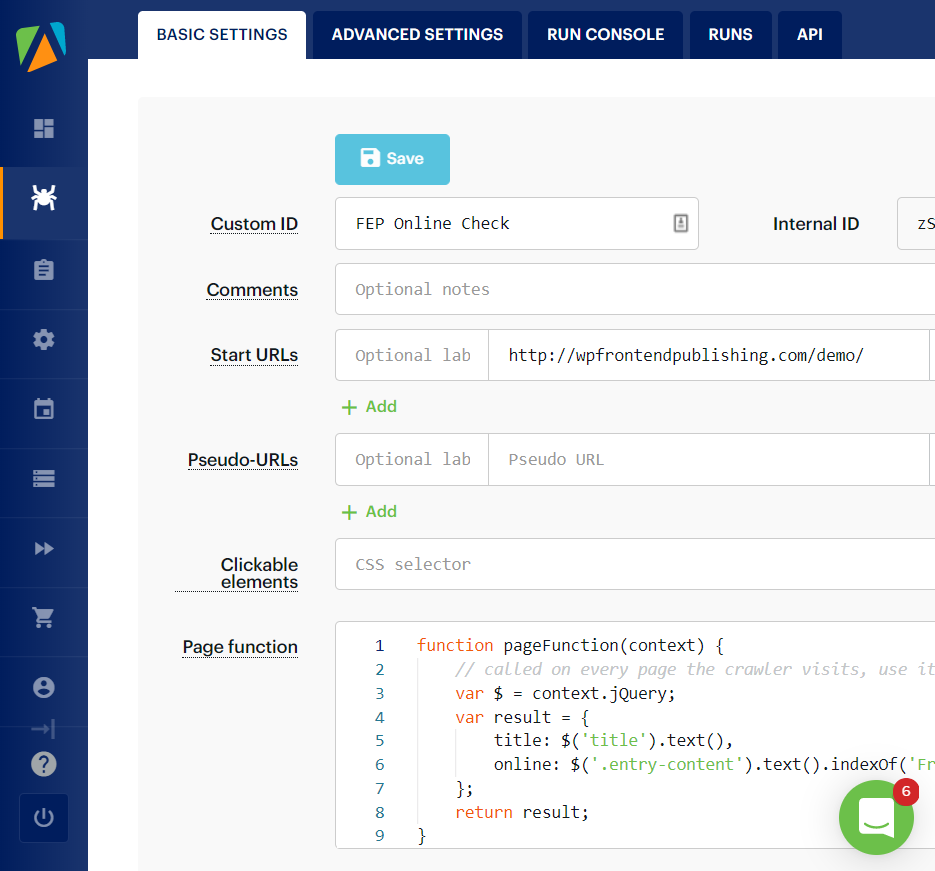Open the storage list icon in sidebar
Screen dimensions: 935x871
pos(44,479)
